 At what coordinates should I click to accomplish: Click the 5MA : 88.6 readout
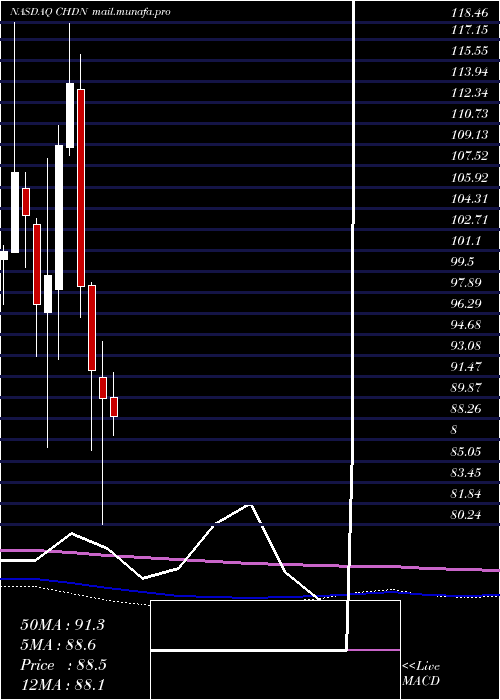click(58, 645)
